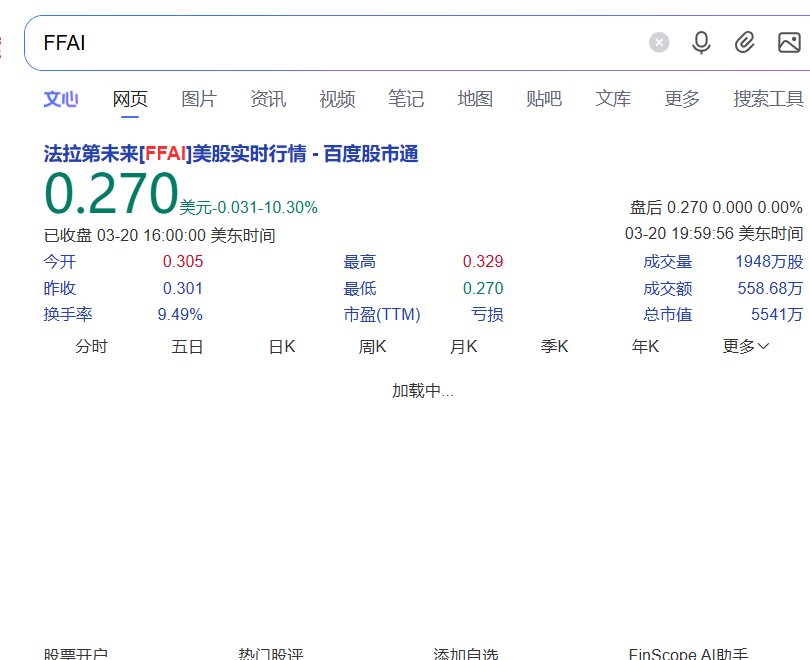The image size is (810, 660).
Task: Click the 总市值 value 5541万
Action: [x=777, y=314]
